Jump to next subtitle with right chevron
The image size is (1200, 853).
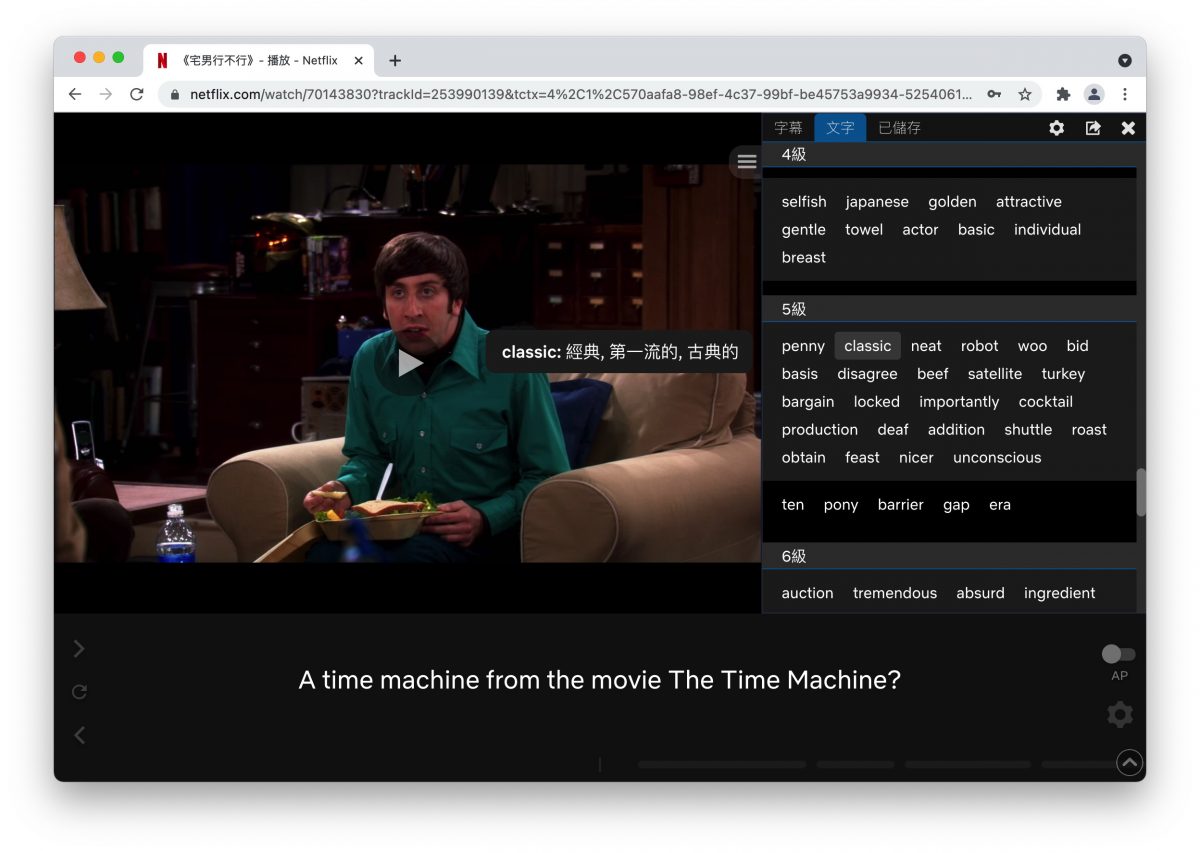point(79,649)
